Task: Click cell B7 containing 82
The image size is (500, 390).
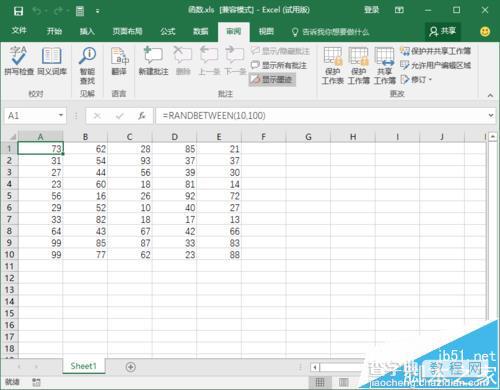Action: tap(85, 219)
